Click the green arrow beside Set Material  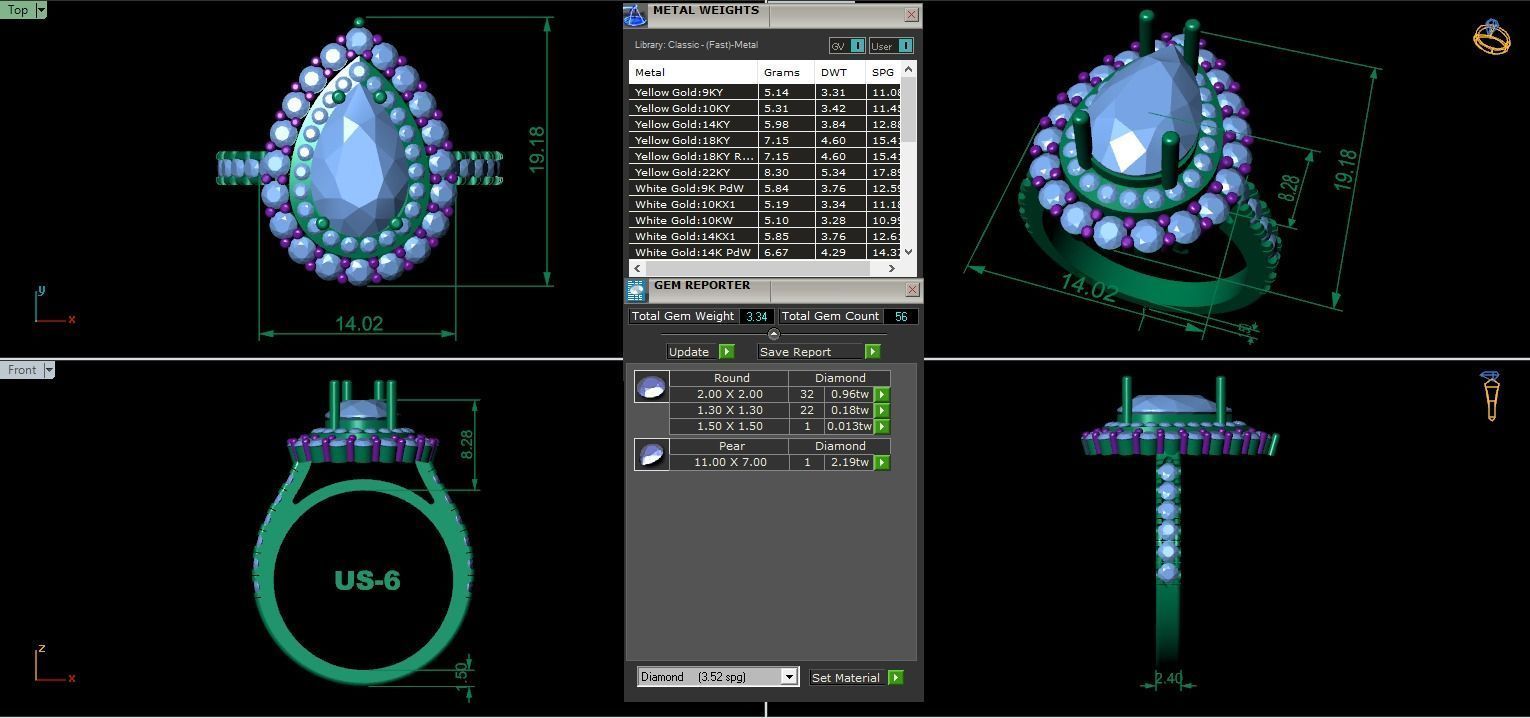[x=896, y=677]
